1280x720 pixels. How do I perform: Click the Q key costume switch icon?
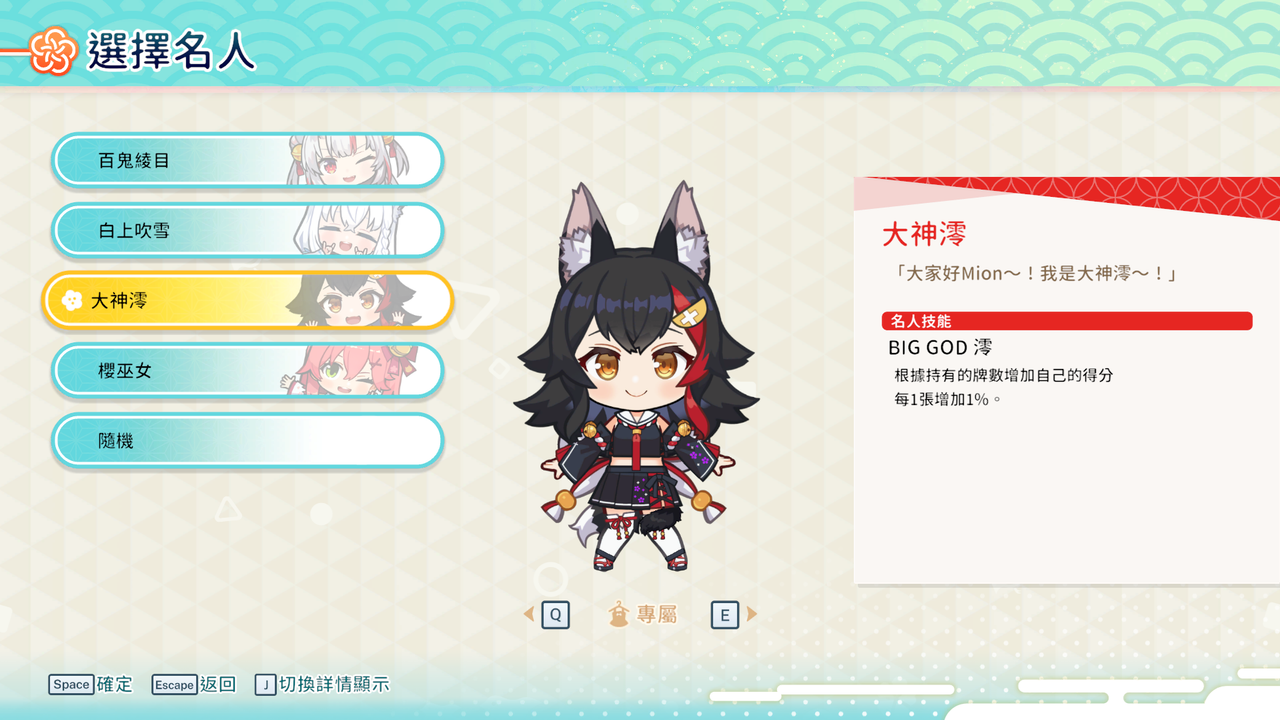point(555,614)
